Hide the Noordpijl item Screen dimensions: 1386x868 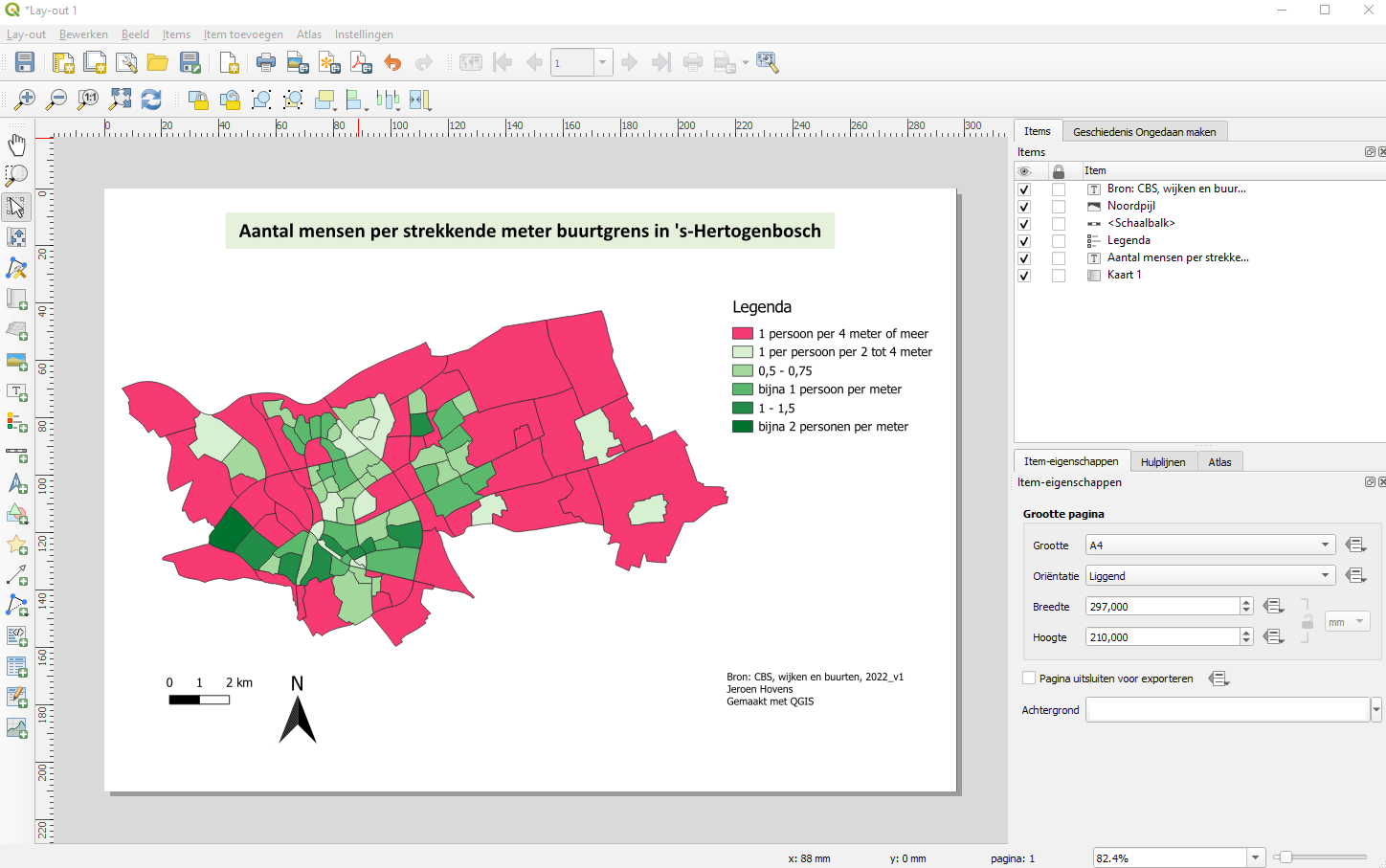(x=1024, y=205)
